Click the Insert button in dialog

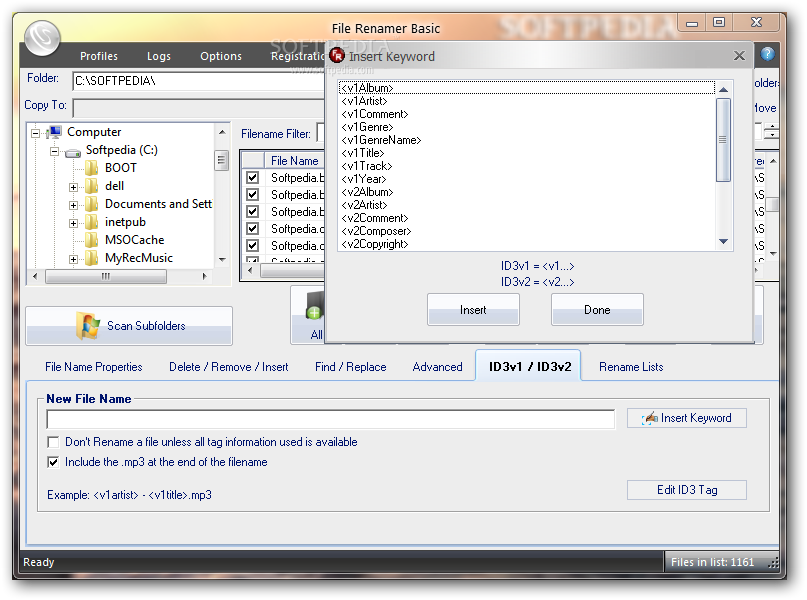(x=473, y=310)
